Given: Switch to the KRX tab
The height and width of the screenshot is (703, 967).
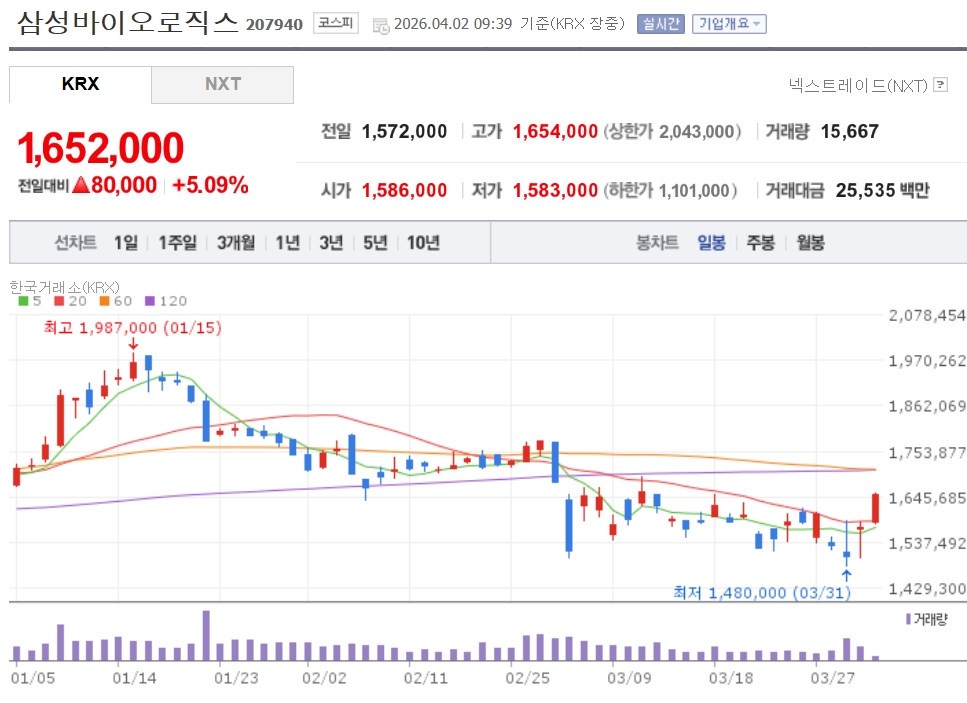Looking at the screenshot, I should click(80, 84).
